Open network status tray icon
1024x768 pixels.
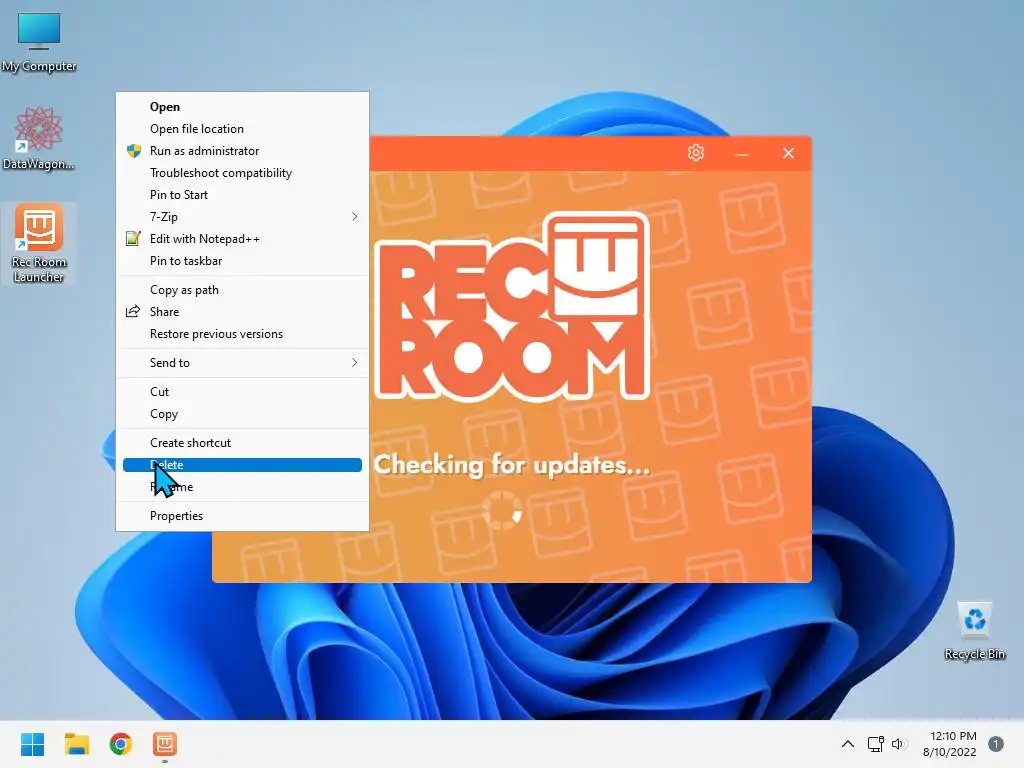(875, 744)
